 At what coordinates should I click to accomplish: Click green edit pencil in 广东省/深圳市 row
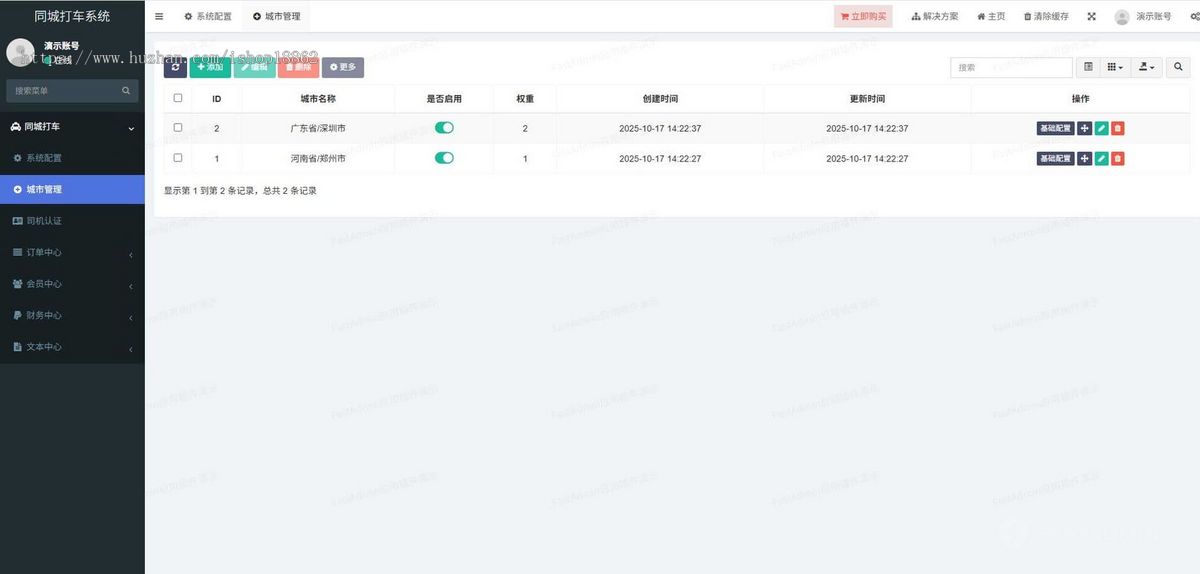pyautogui.click(x=1101, y=128)
